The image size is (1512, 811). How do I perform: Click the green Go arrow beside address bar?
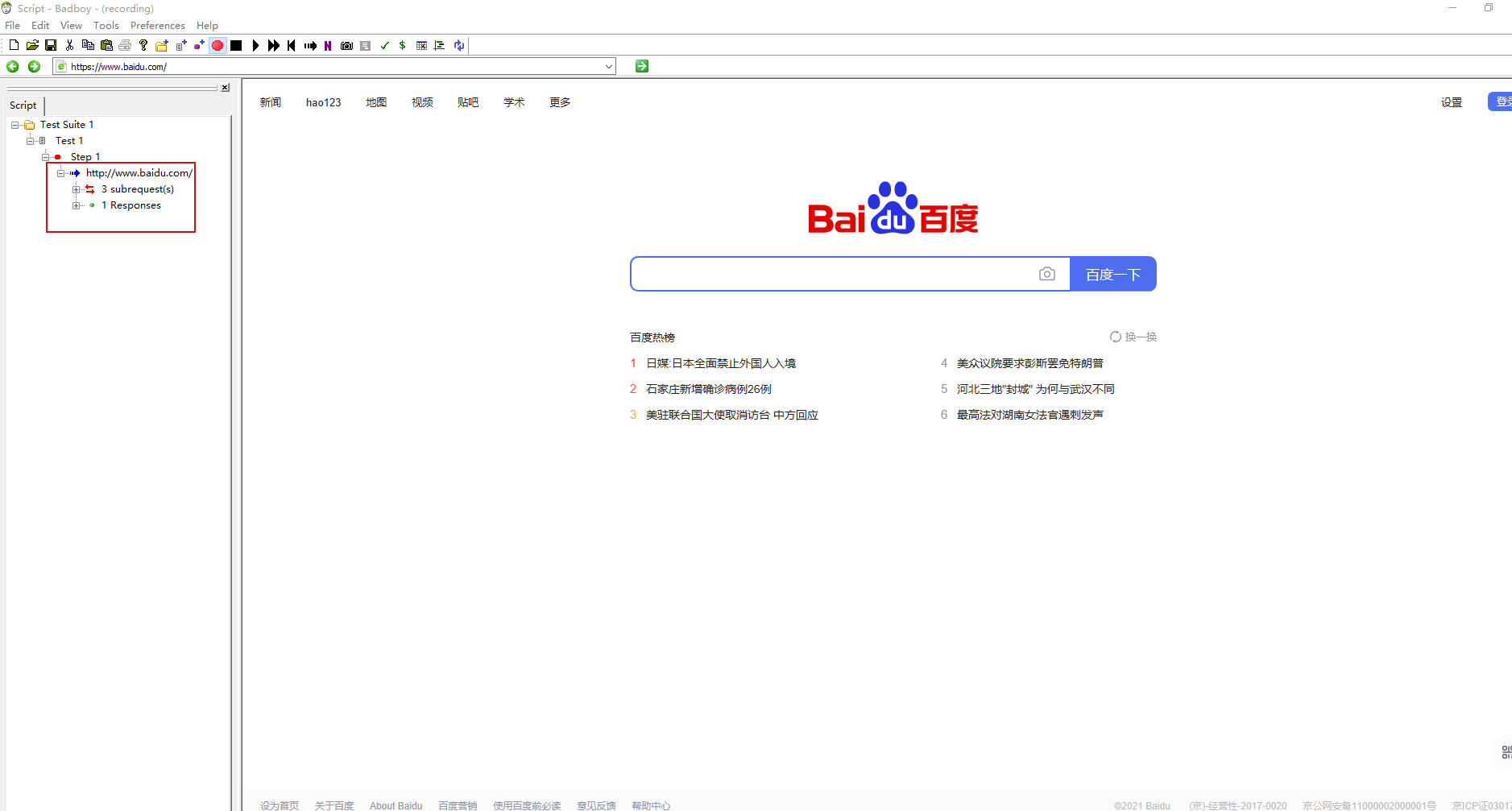(x=642, y=66)
